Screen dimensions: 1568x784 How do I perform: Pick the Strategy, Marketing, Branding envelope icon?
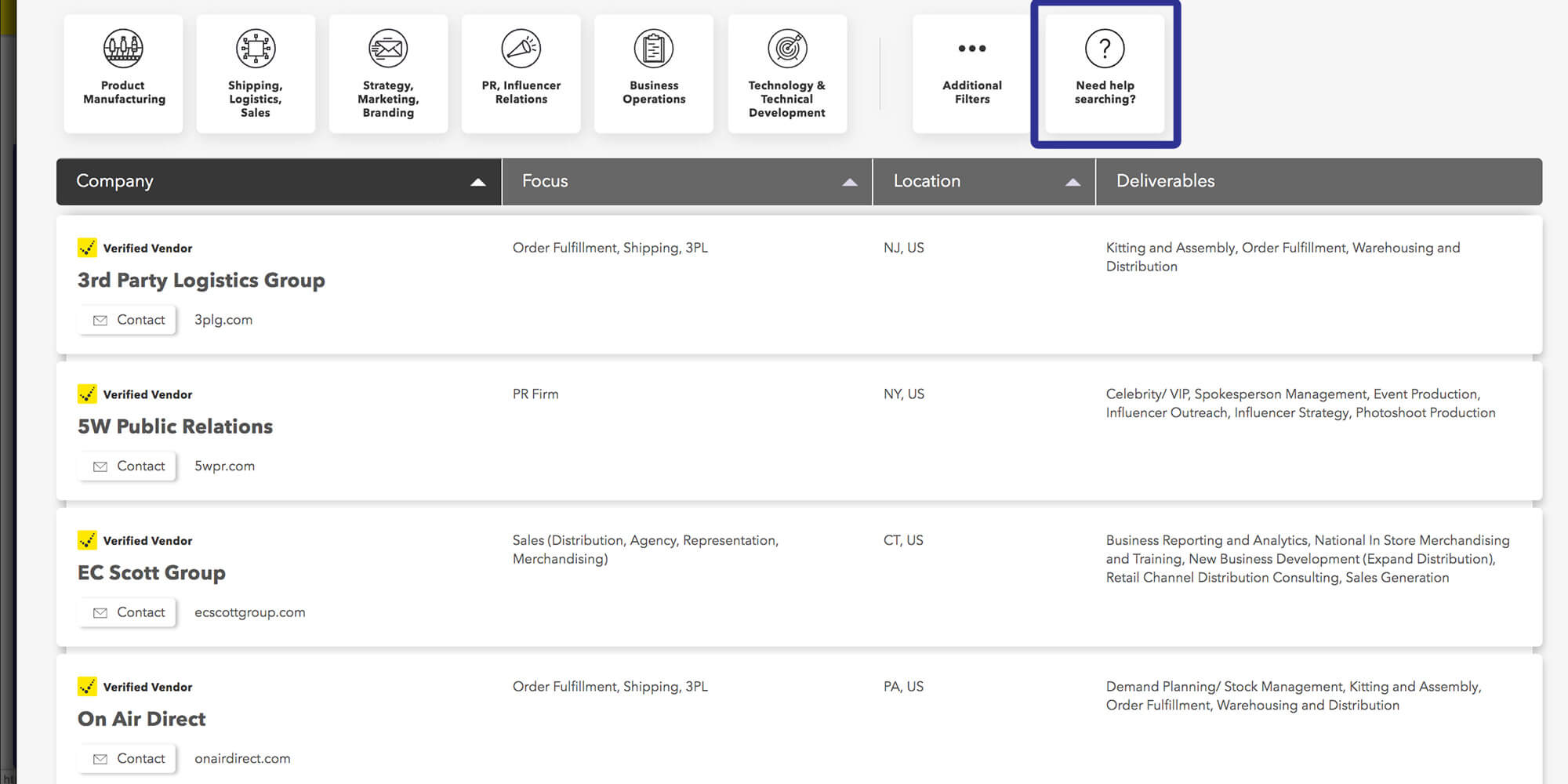(388, 49)
